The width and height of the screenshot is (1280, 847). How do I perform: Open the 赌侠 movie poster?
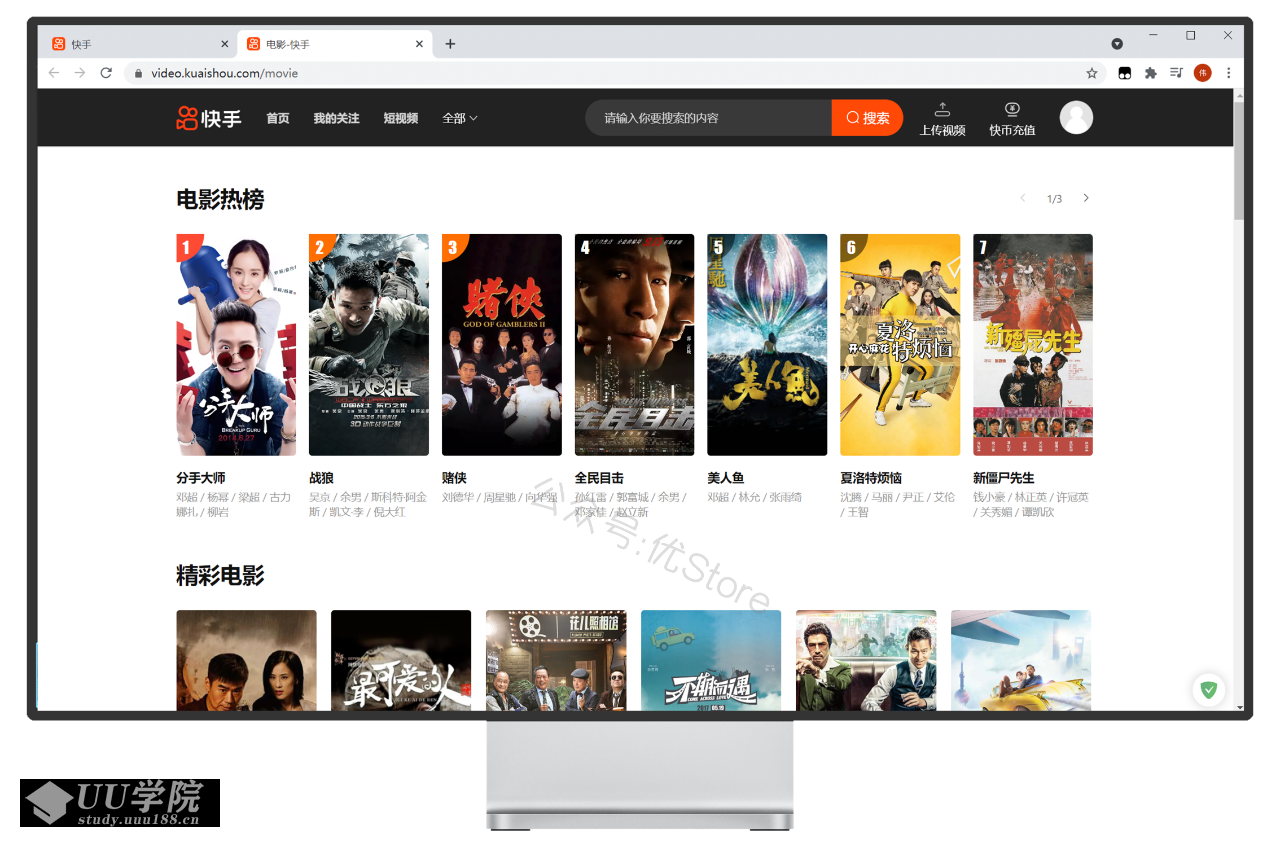pos(502,345)
